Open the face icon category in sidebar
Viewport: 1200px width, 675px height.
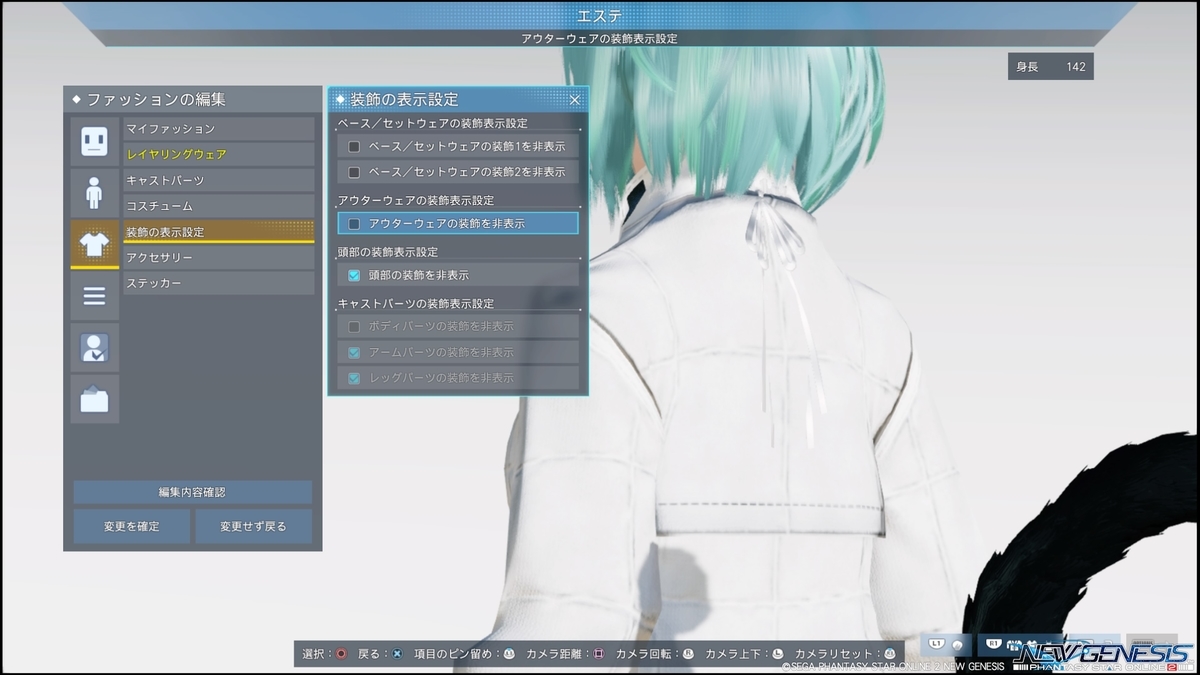click(94, 140)
